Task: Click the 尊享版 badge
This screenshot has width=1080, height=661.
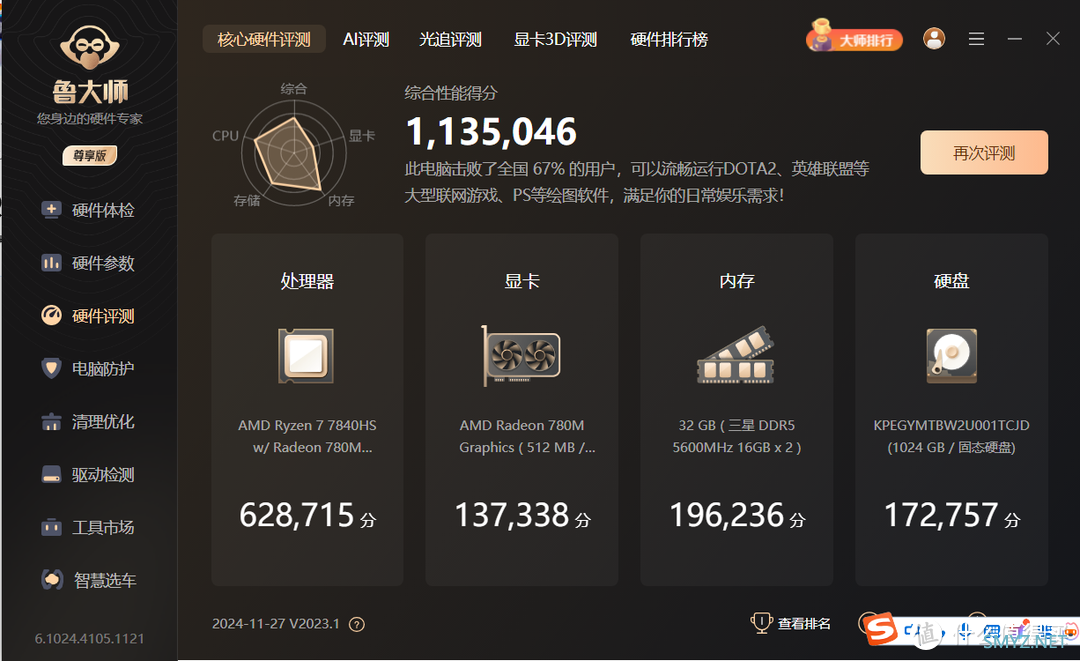Action: [90, 156]
